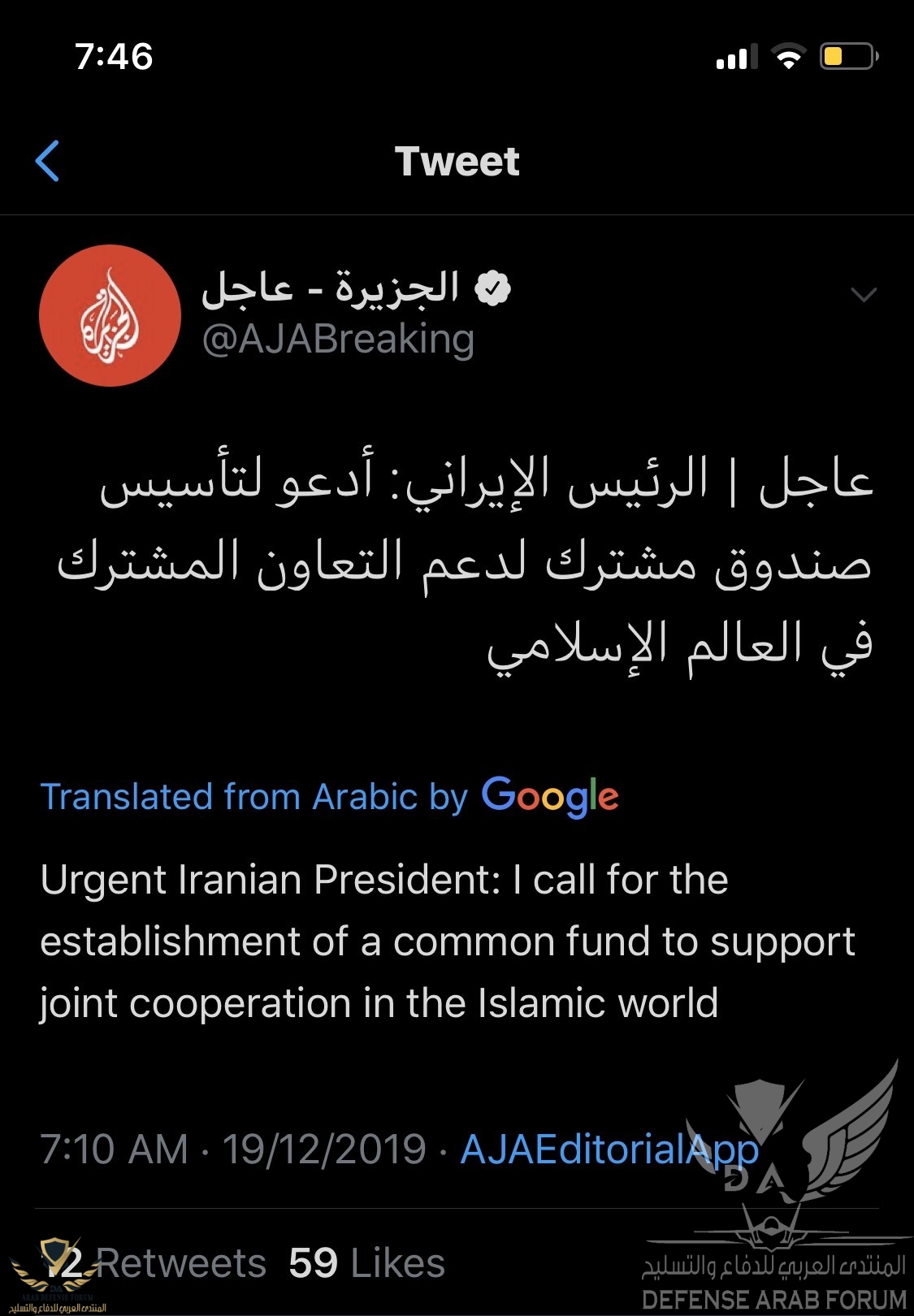
Task: Tap the 19/12/2019 tweet date
Action: pyautogui.click(x=324, y=1149)
